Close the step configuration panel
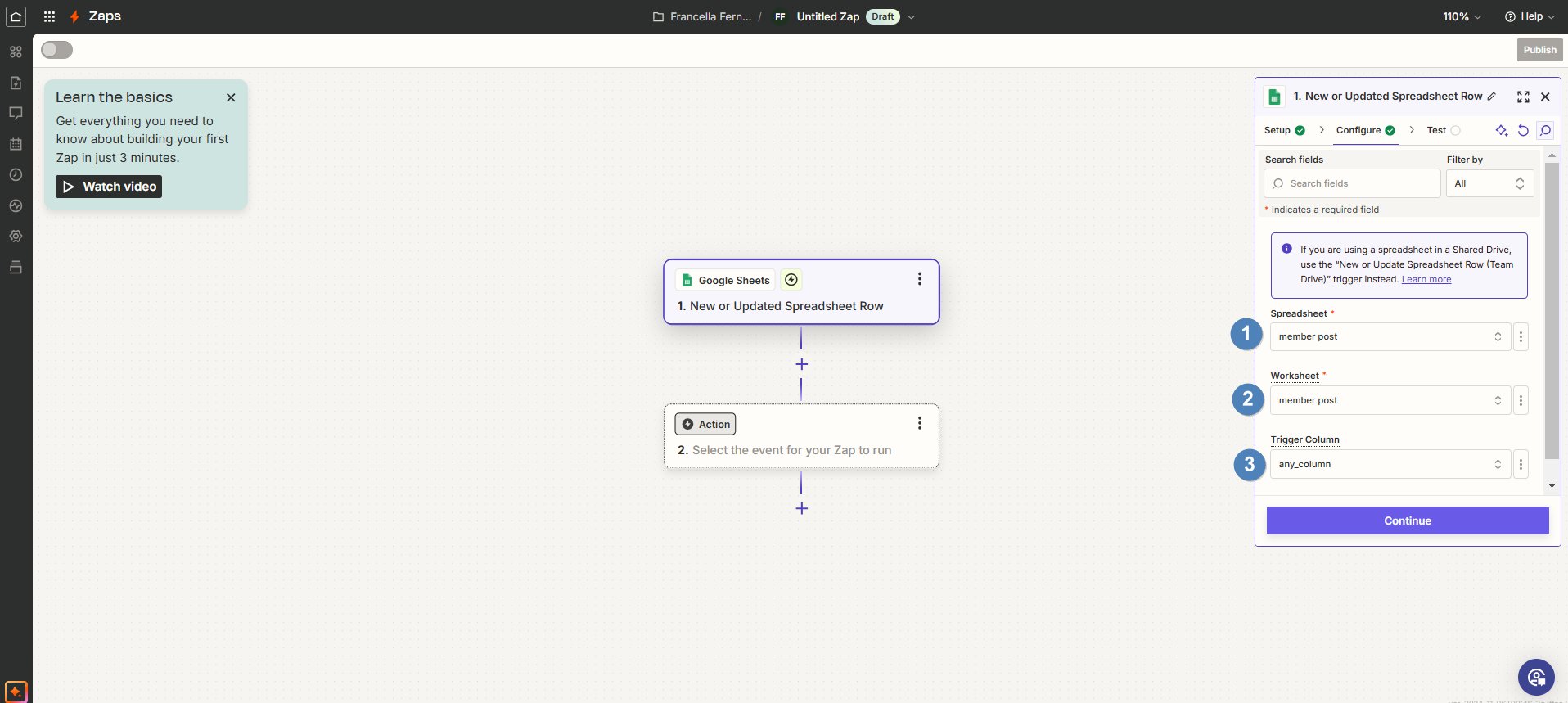Viewport: 1568px width, 703px height. [1545, 97]
